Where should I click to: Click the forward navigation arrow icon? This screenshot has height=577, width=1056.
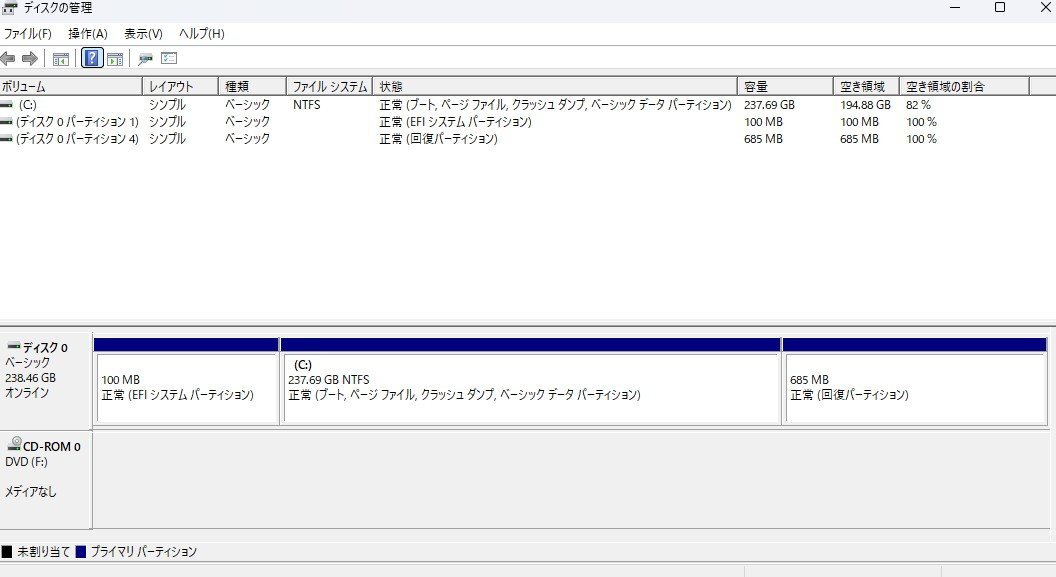[x=28, y=58]
